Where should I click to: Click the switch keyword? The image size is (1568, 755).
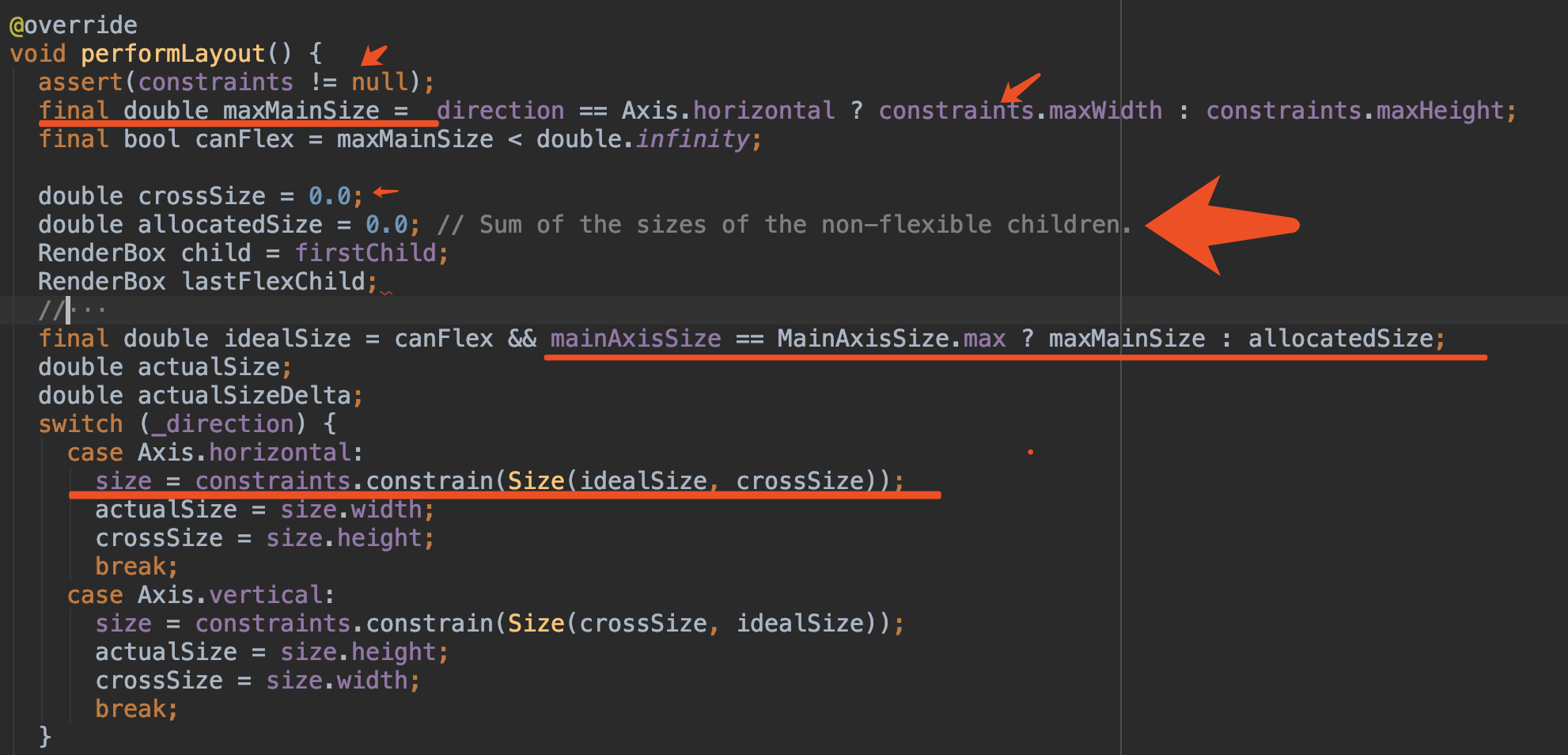81,424
